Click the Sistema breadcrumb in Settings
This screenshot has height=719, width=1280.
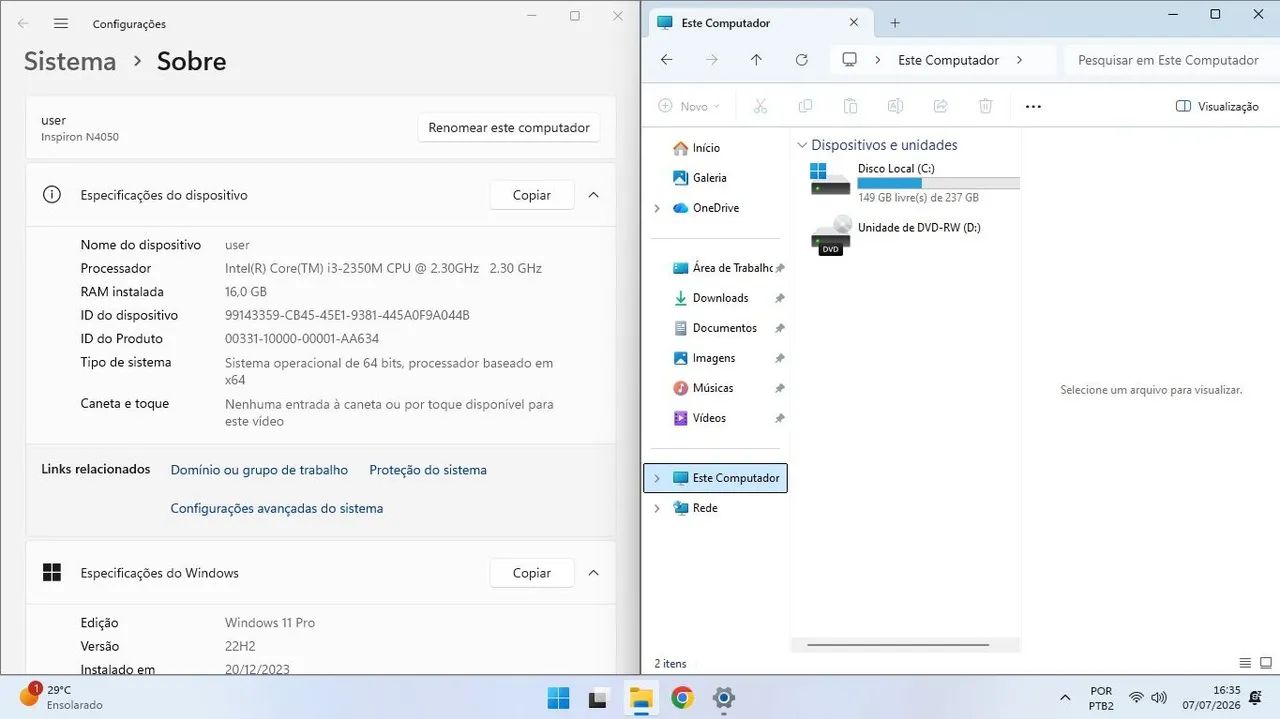70,61
